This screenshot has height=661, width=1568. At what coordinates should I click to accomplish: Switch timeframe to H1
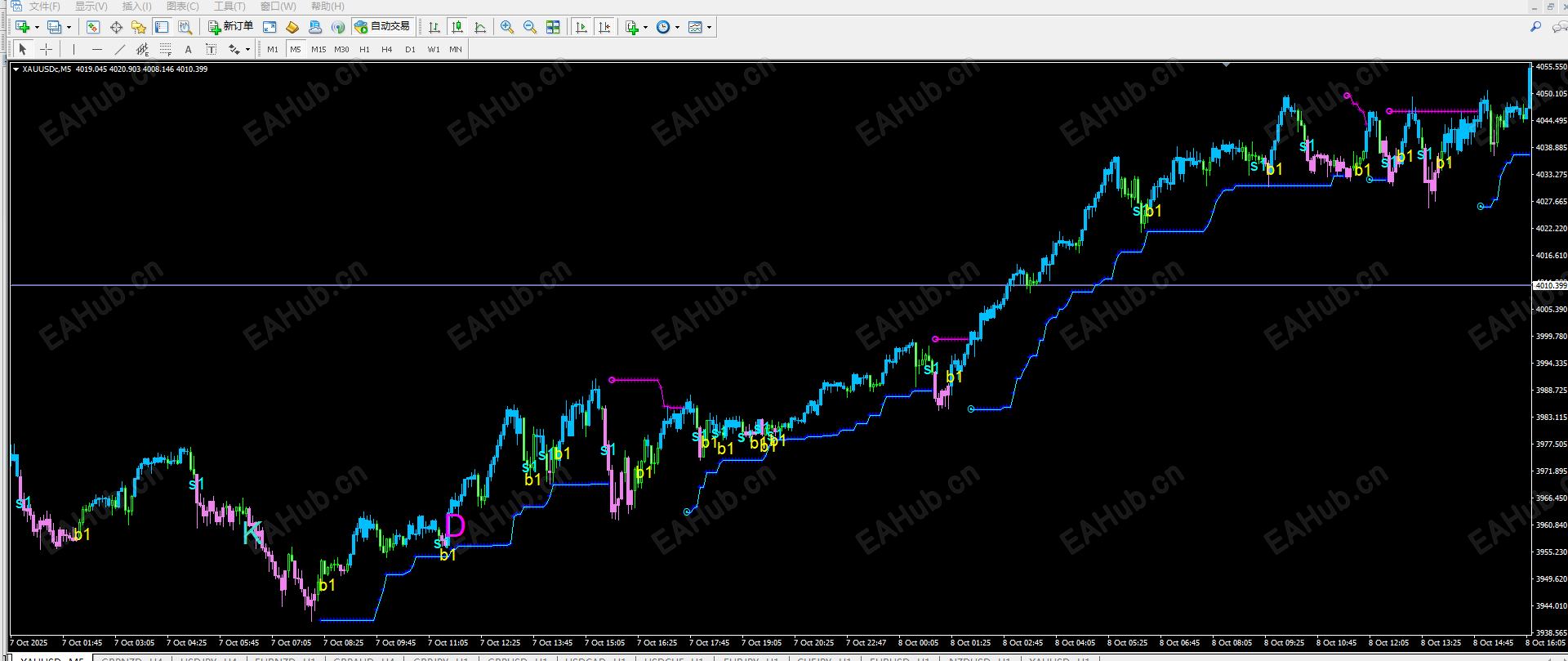coord(364,50)
